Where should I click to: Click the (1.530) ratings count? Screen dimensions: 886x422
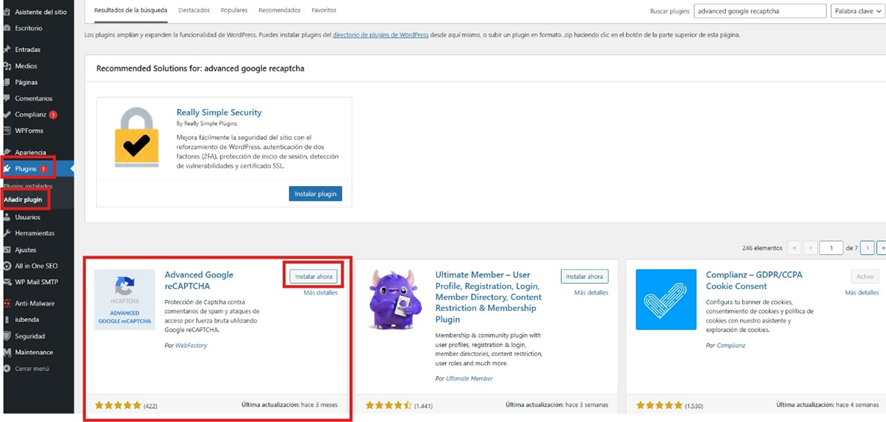coord(694,406)
